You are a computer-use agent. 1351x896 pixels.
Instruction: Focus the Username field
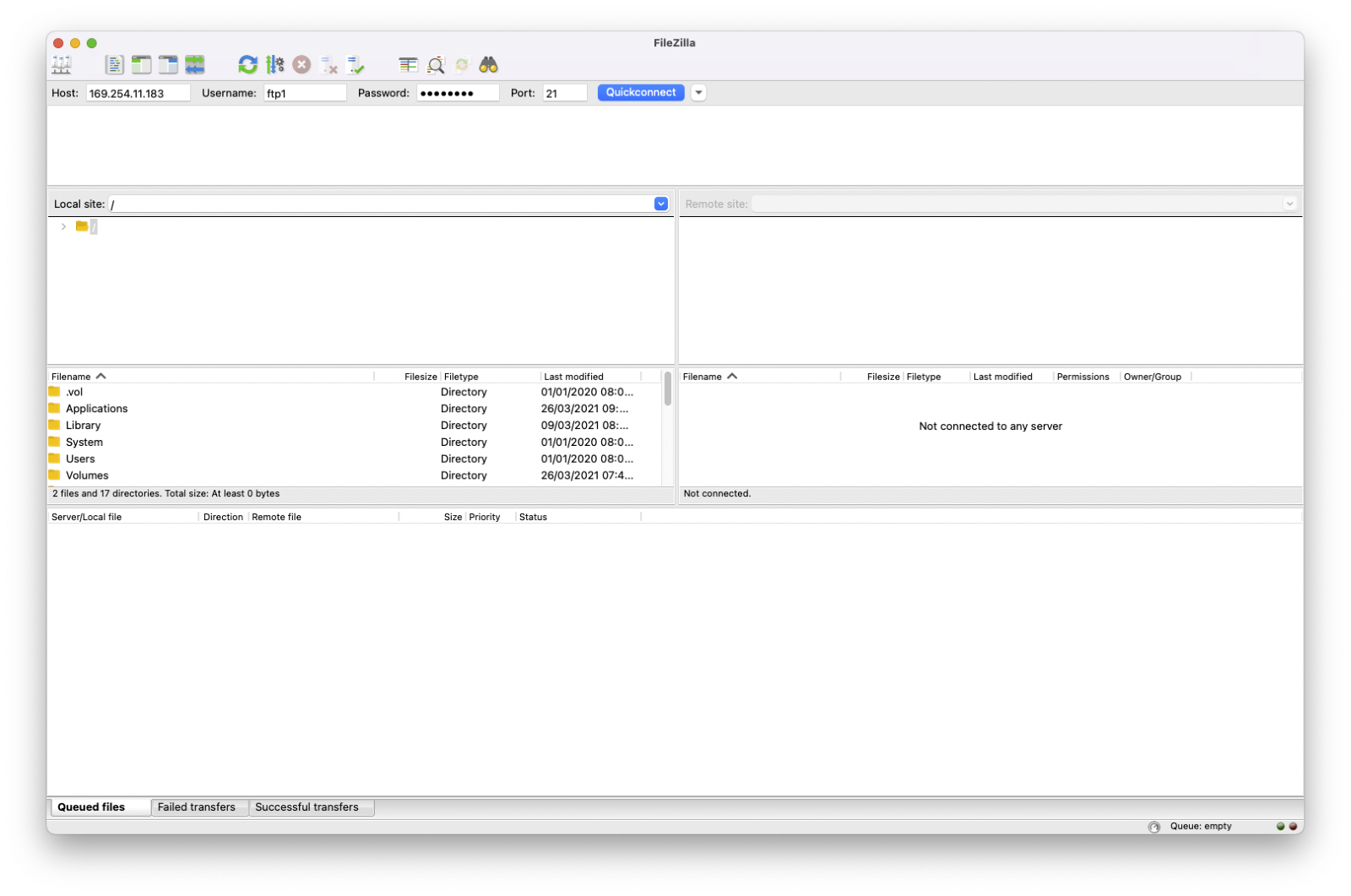(x=305, y=93)
